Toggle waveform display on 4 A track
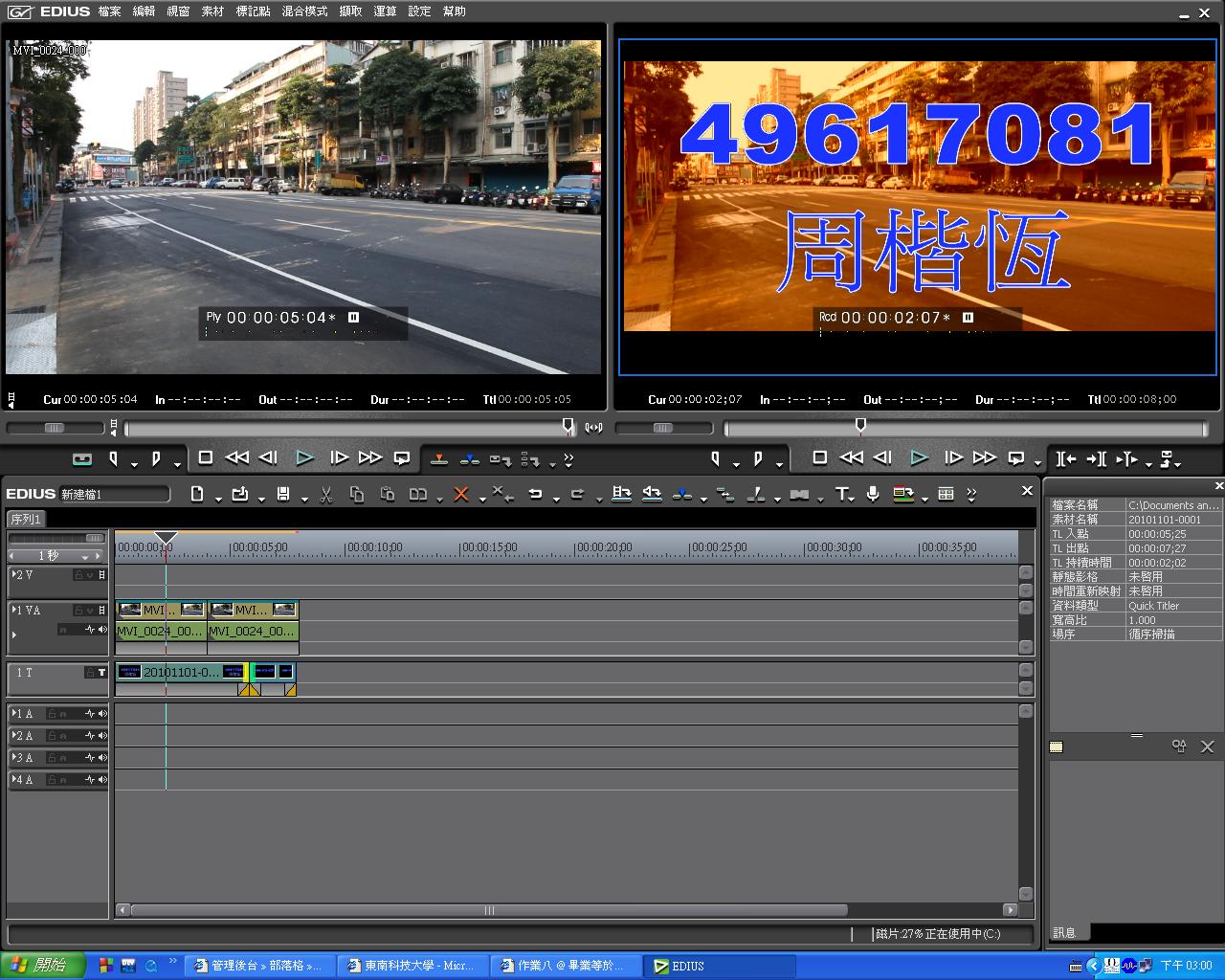This screenshot has height=980, width=1225. point(90,780)
